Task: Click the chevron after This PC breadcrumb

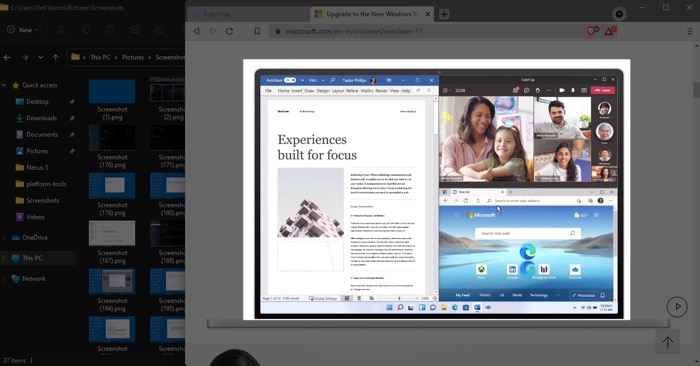Action: click(116, 57)
